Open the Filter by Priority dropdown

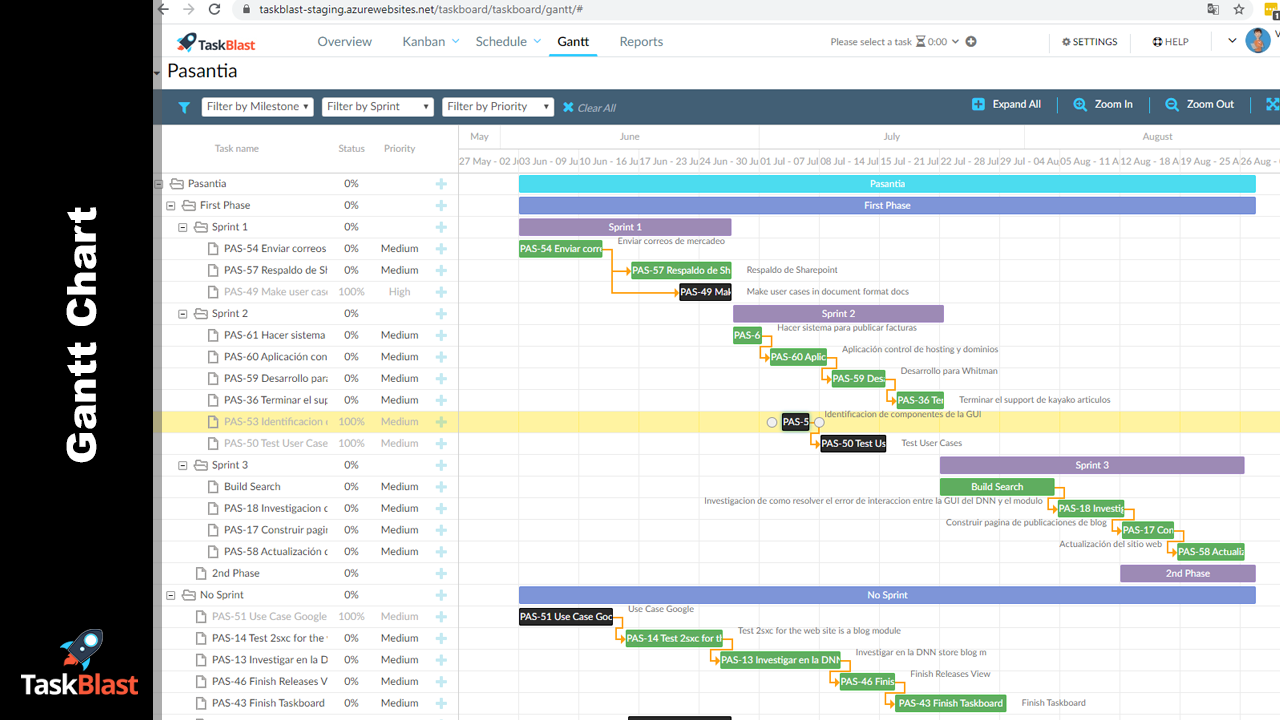(x=498, y=107)
